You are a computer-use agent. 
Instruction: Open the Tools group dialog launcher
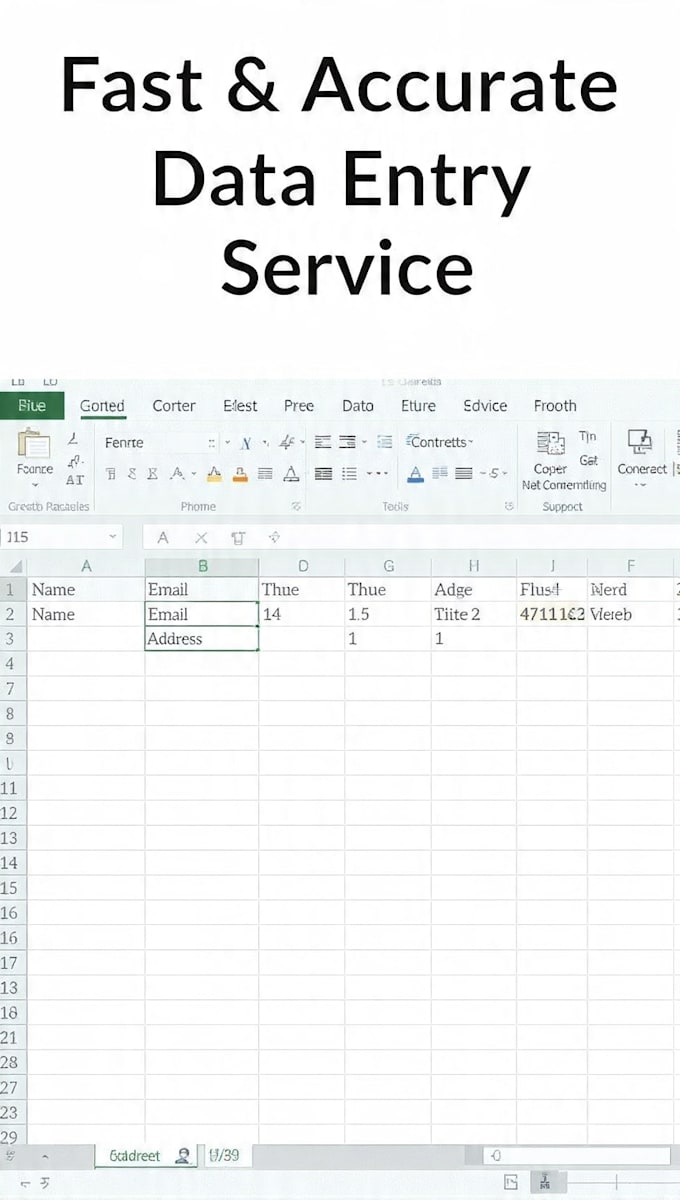click(509, 507)
